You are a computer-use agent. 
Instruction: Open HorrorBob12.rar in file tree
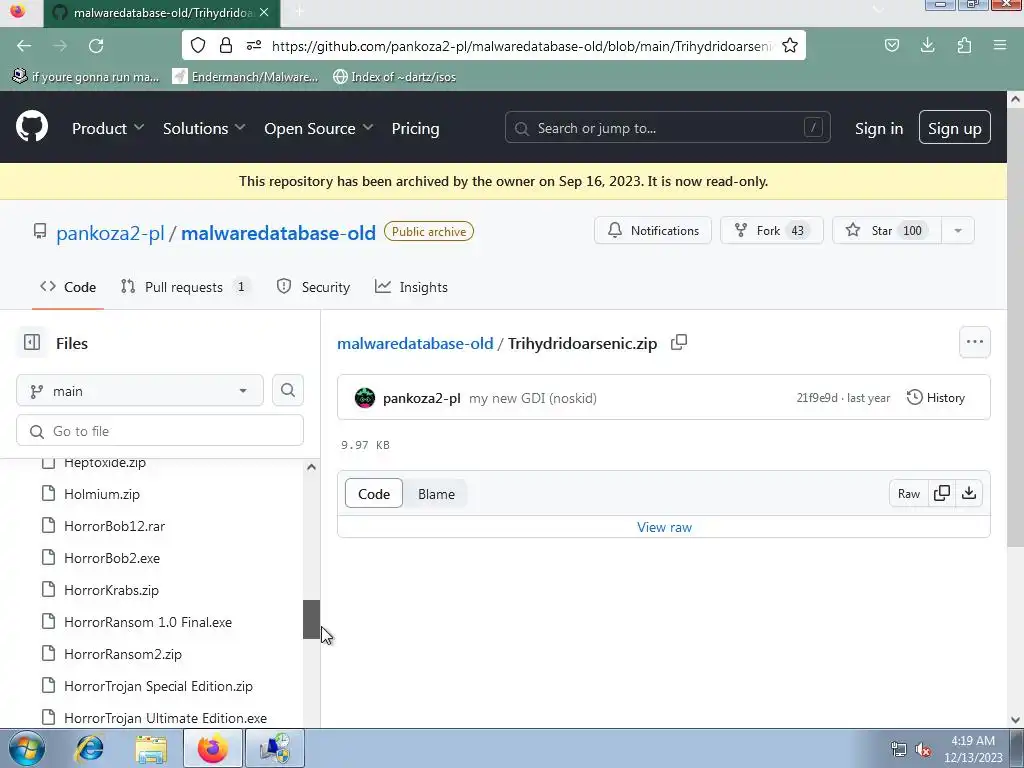pyautogui.click(x=114, y=526)
